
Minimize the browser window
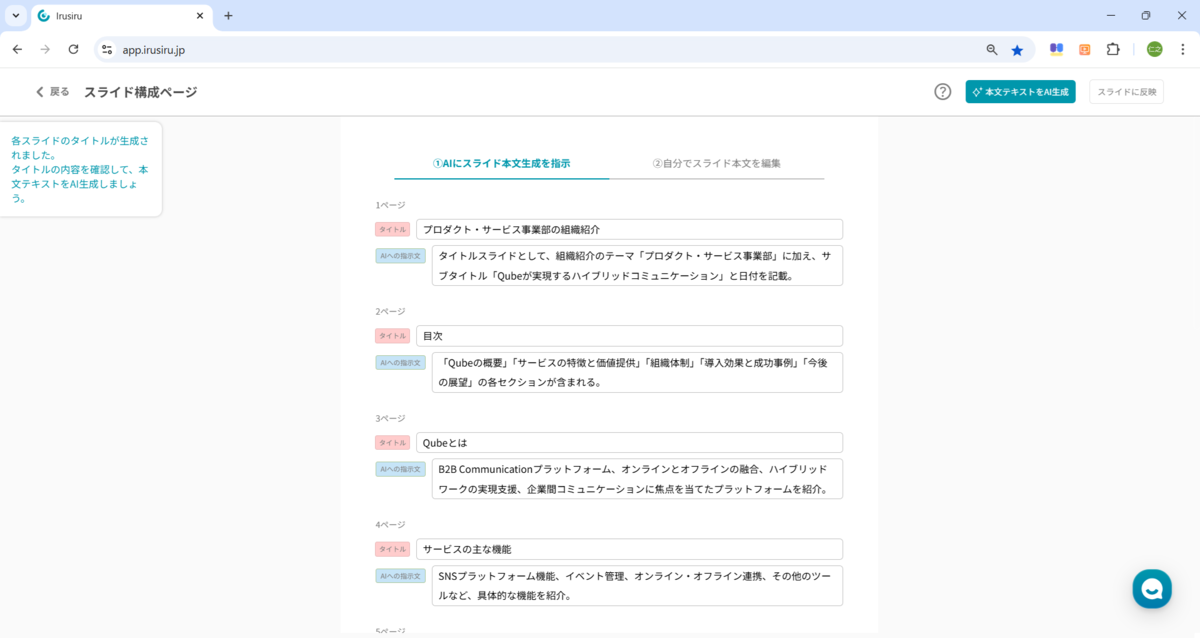1111,16
